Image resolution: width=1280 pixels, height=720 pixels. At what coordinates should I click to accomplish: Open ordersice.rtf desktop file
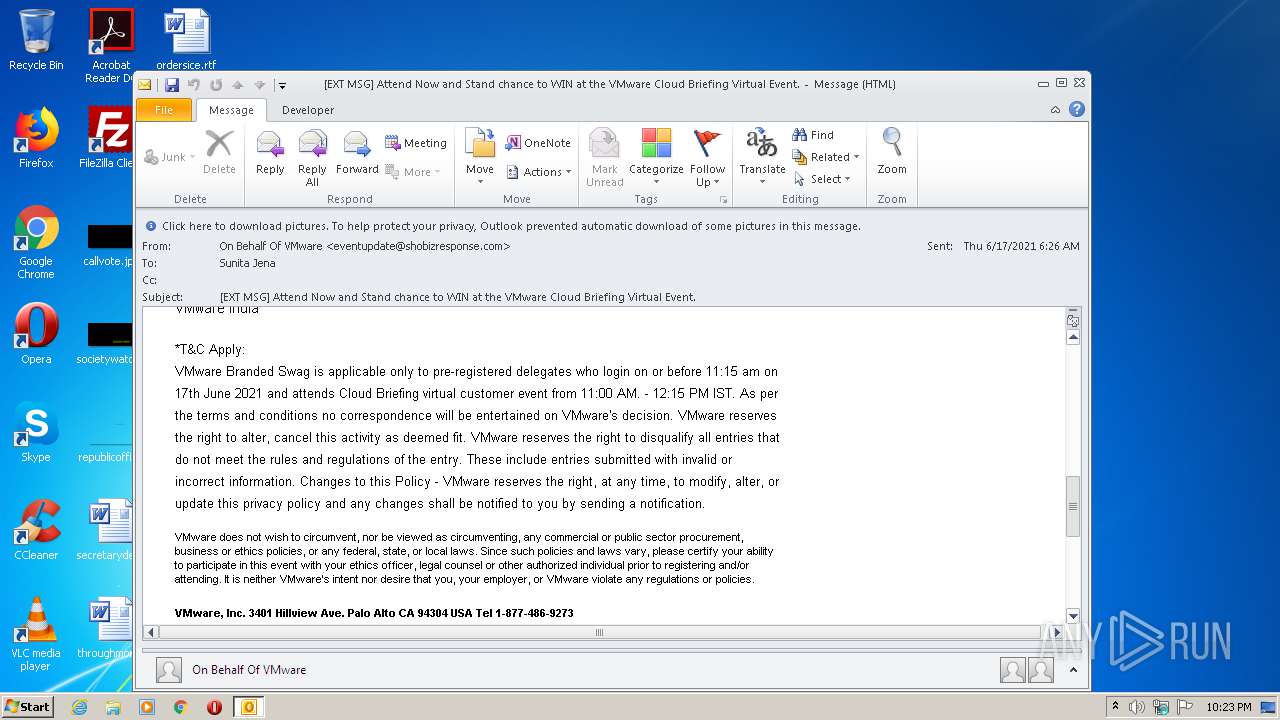[186, 40]
